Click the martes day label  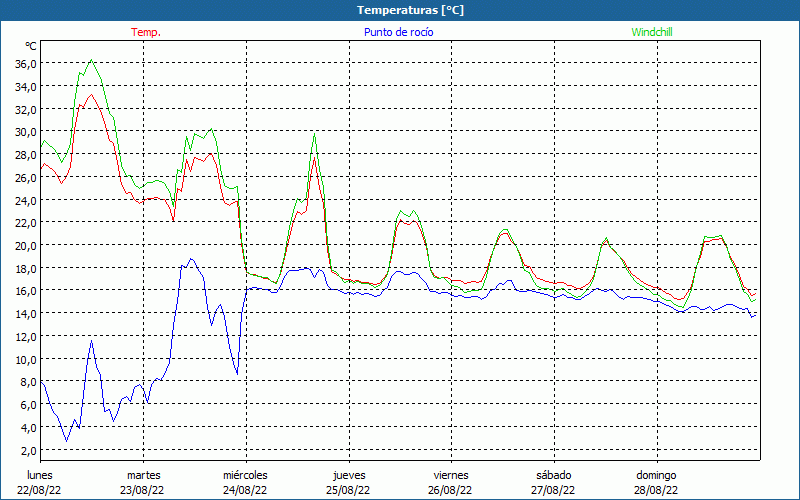[x=144, y=476]
